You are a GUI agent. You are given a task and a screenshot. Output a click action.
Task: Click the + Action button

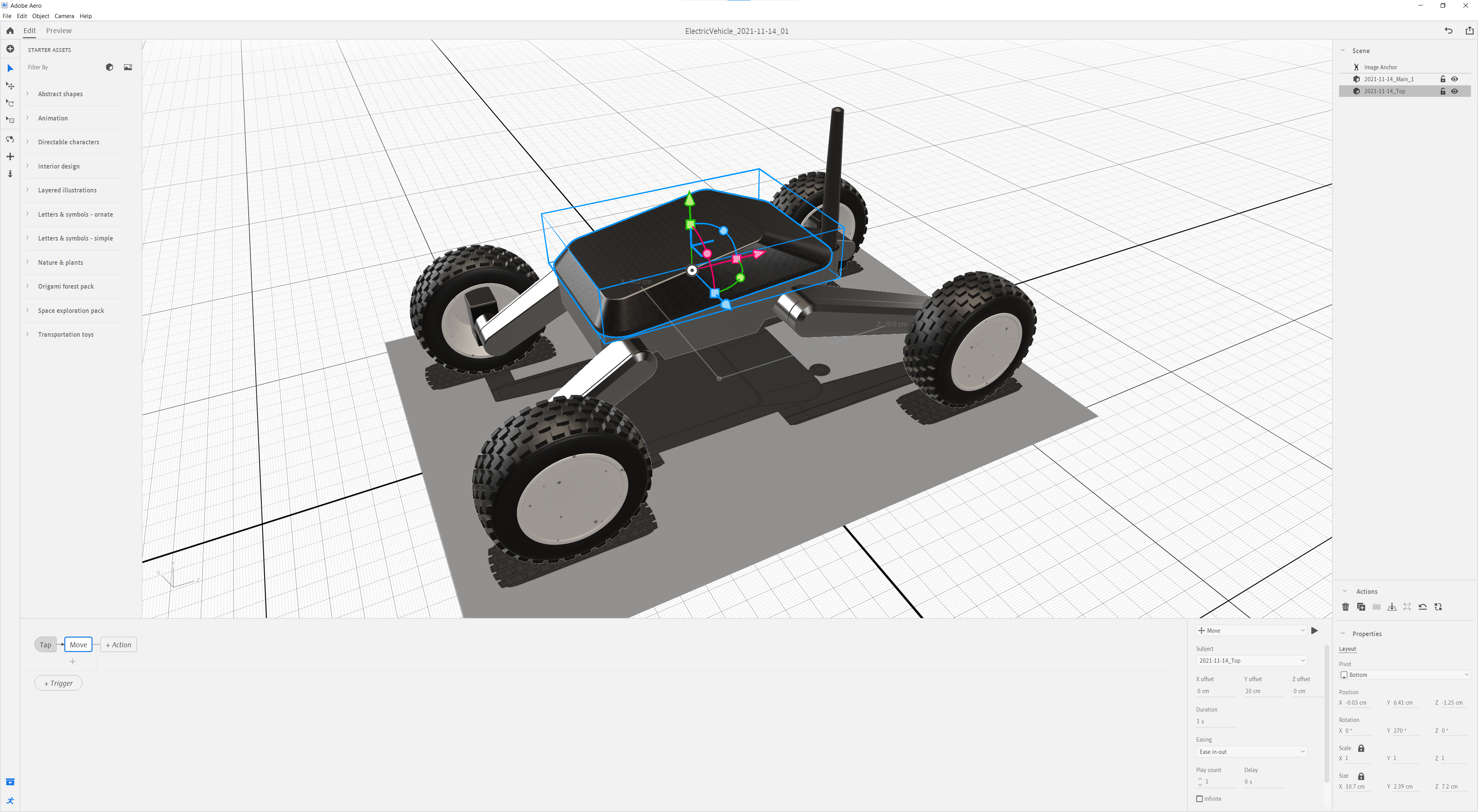point(118,645)
